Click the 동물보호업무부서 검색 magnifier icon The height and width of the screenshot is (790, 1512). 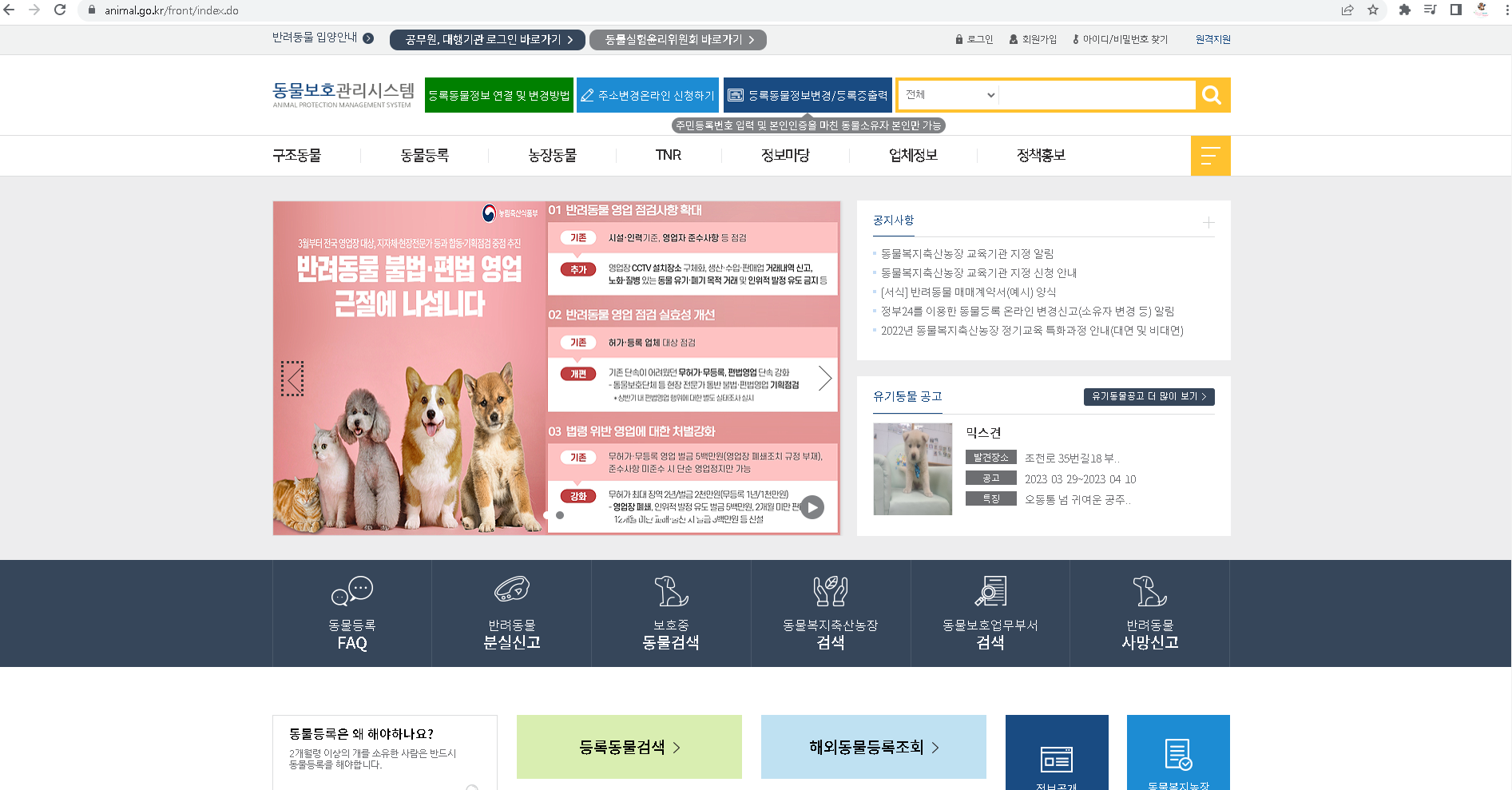click(990, 592)
